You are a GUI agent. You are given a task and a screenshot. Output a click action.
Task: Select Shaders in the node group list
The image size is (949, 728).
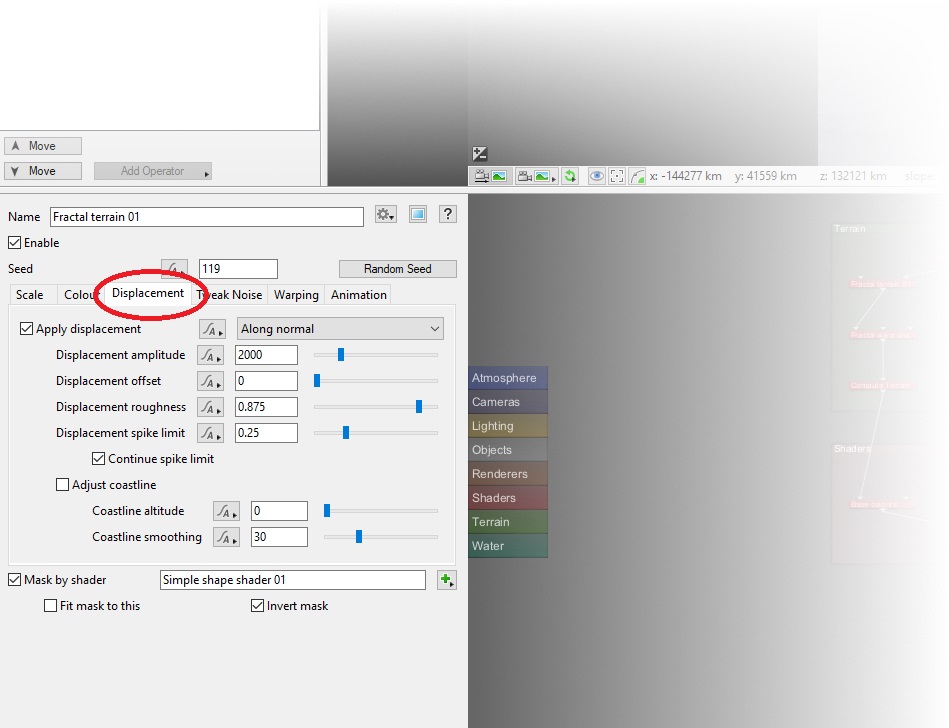pyautogui.click(x=508, y=498)
